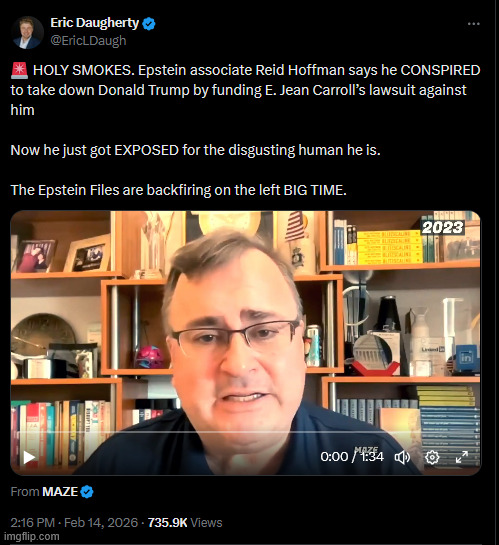The height and width of the screenshot is (545, 499).
Task: Click the 735.9K Views count
Action: [x=185, y=523]
